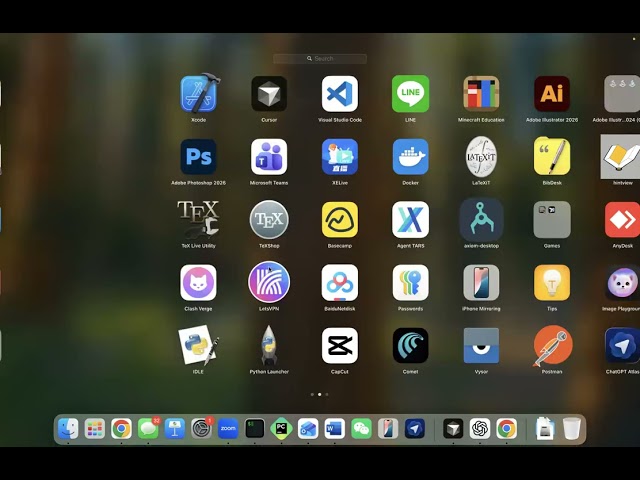Open Messages with 32 badge in Dock
This screenshot has height=480, width=640.
[x=148, y=429]
